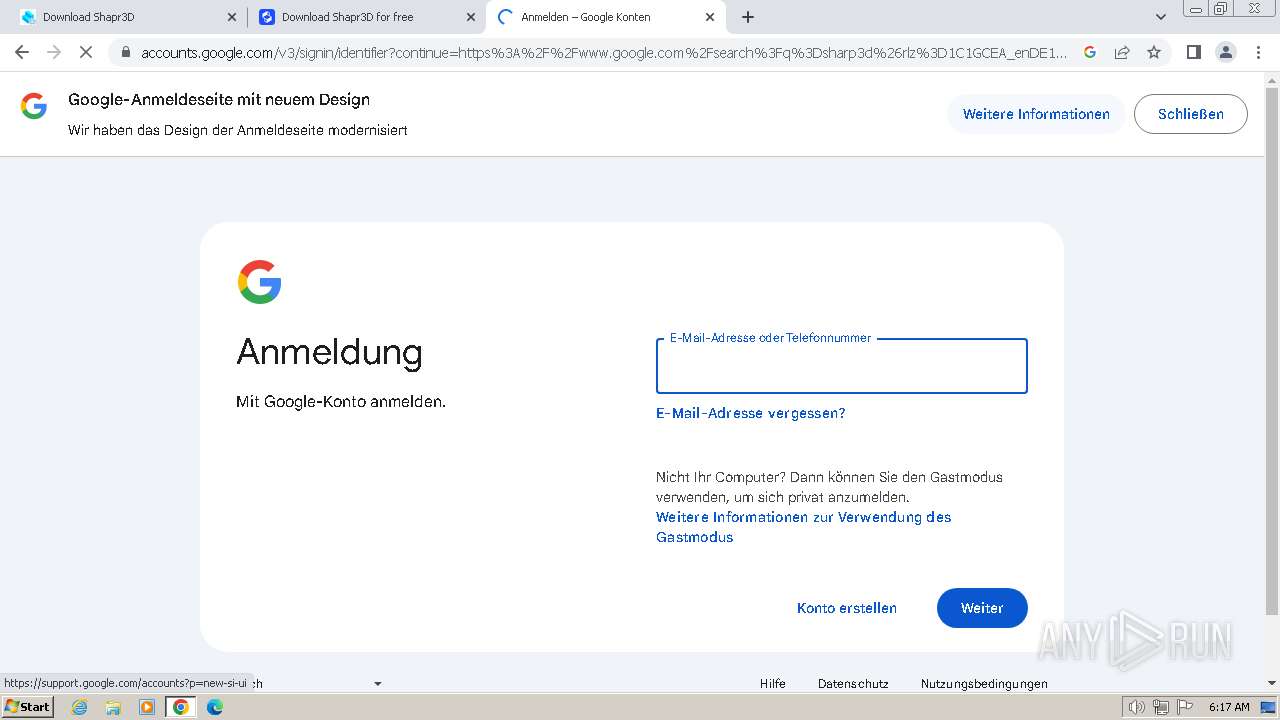Open the Chrome three-dot menu

pyautogui.click(x=1258, y=52)
